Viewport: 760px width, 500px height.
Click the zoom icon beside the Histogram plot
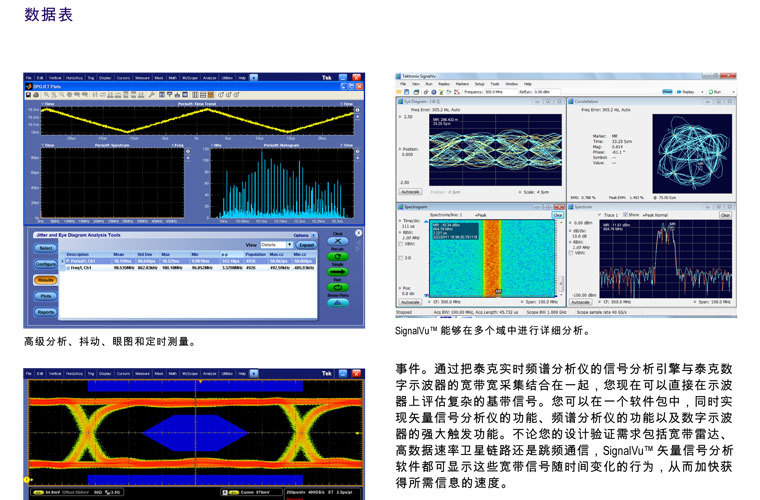(358, 152)
